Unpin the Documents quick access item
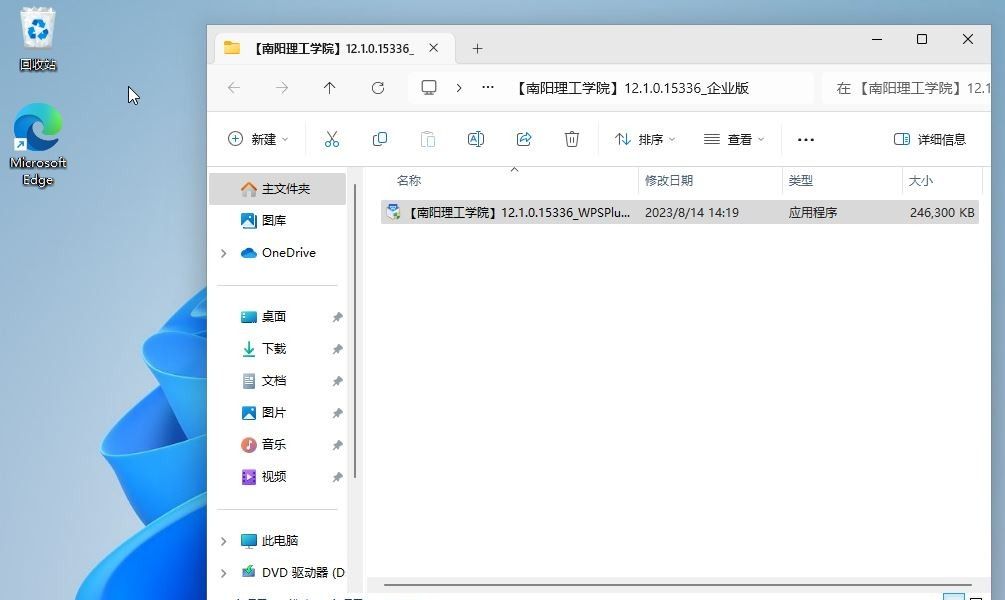The image size is (1005, 600). pyautogui.click(x=337, y=381)
